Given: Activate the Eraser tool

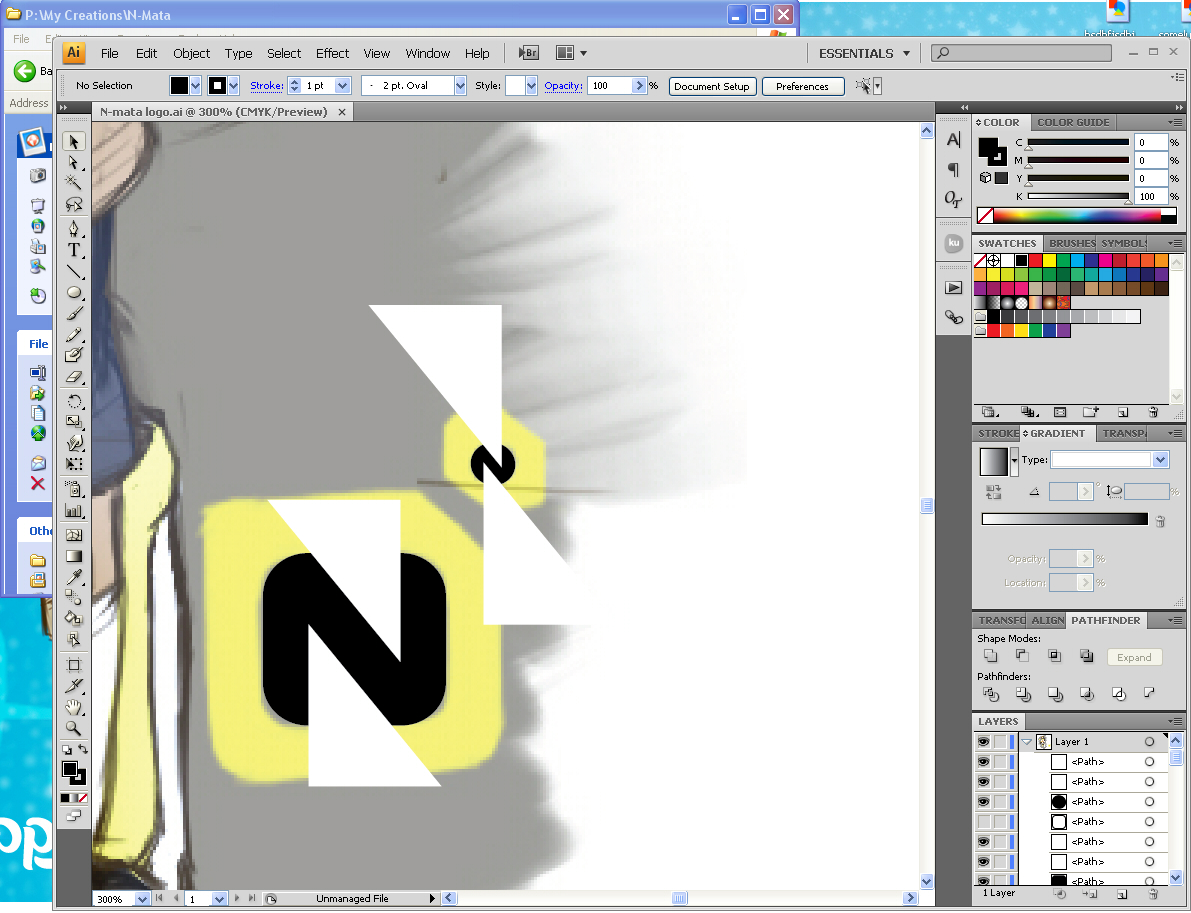Looking at the screenshot, I should pos(74,377).
